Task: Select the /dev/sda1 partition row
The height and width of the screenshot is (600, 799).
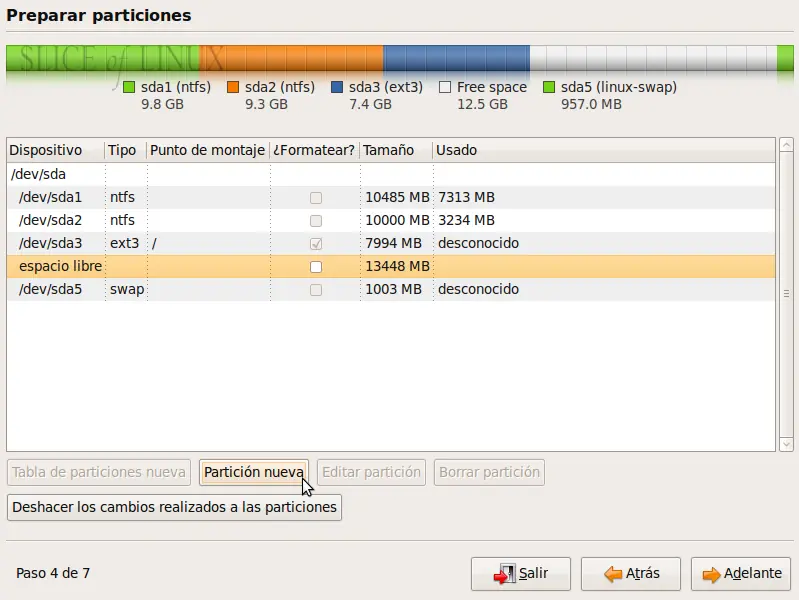Action: [391, 197]
